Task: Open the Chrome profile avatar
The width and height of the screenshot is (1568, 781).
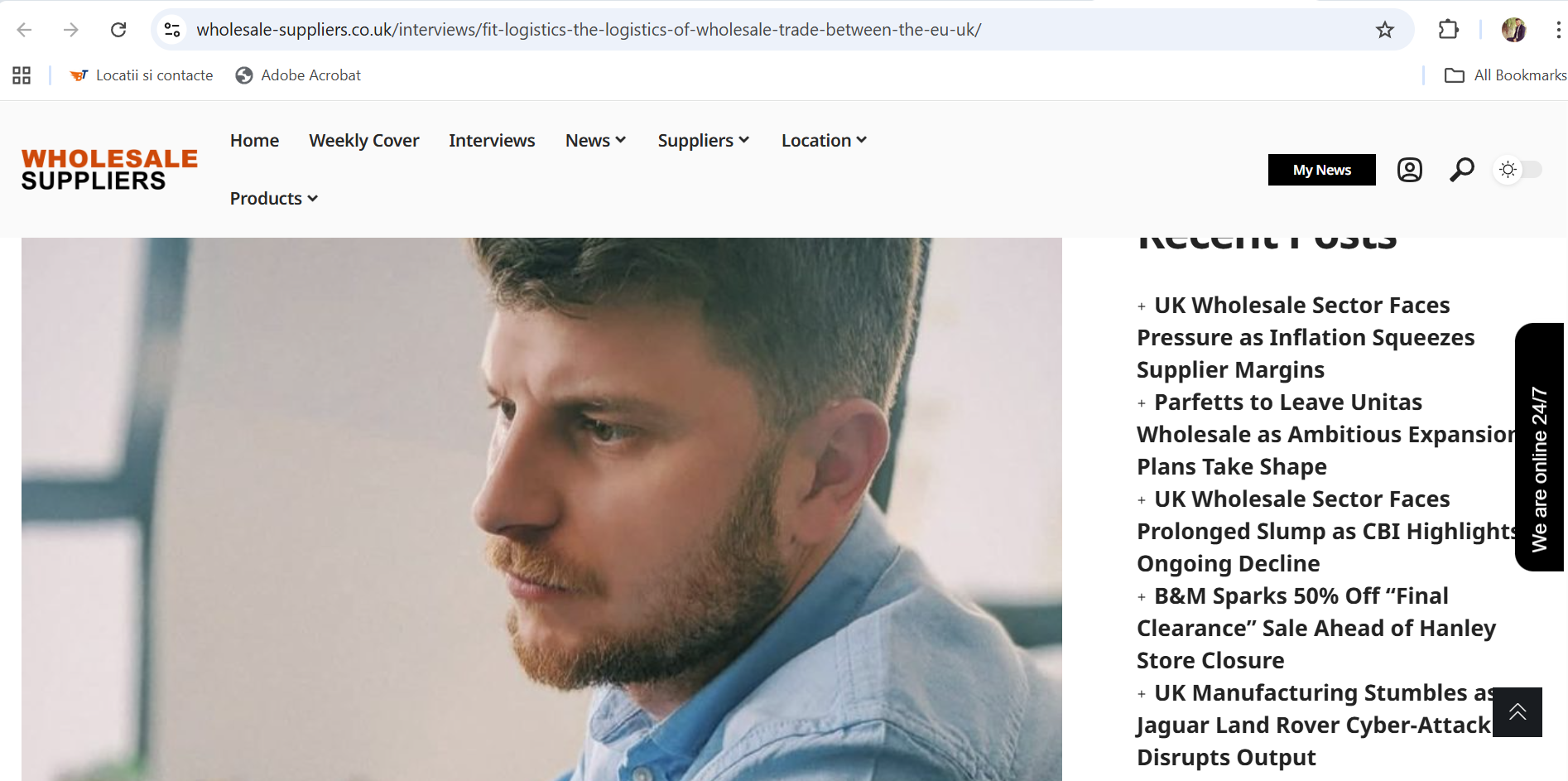Action: (1513, 30)
